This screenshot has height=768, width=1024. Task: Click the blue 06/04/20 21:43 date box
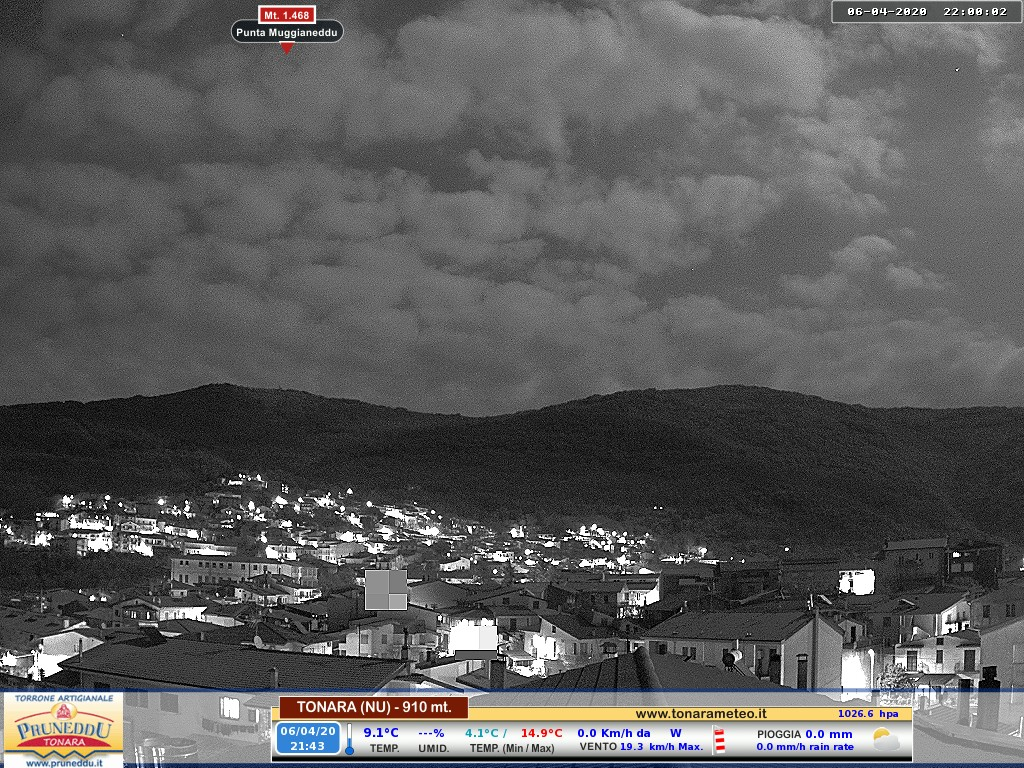[x=307, y=738]
